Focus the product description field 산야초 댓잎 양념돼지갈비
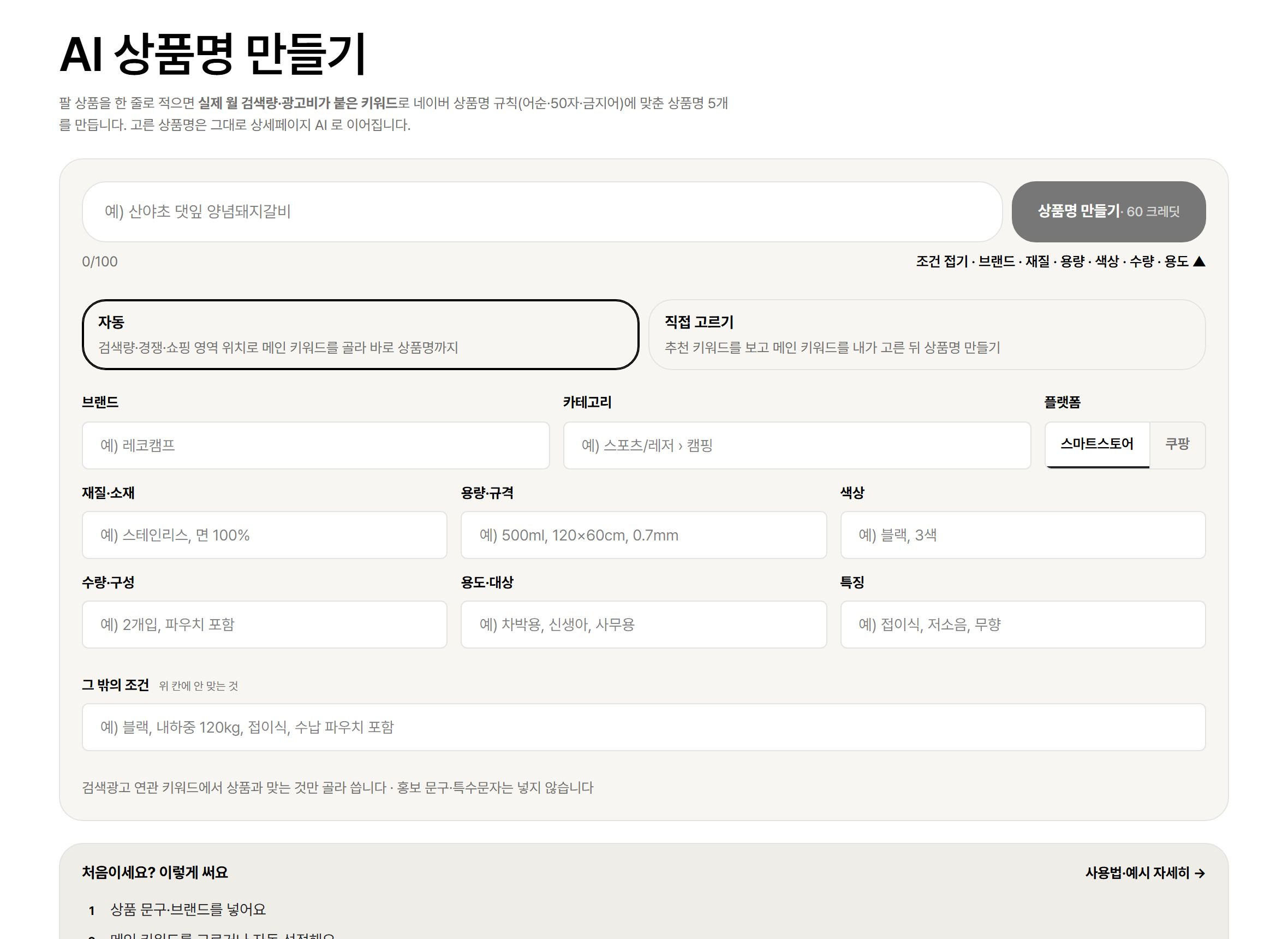1288x939 pixels. (x=542, y=211)
